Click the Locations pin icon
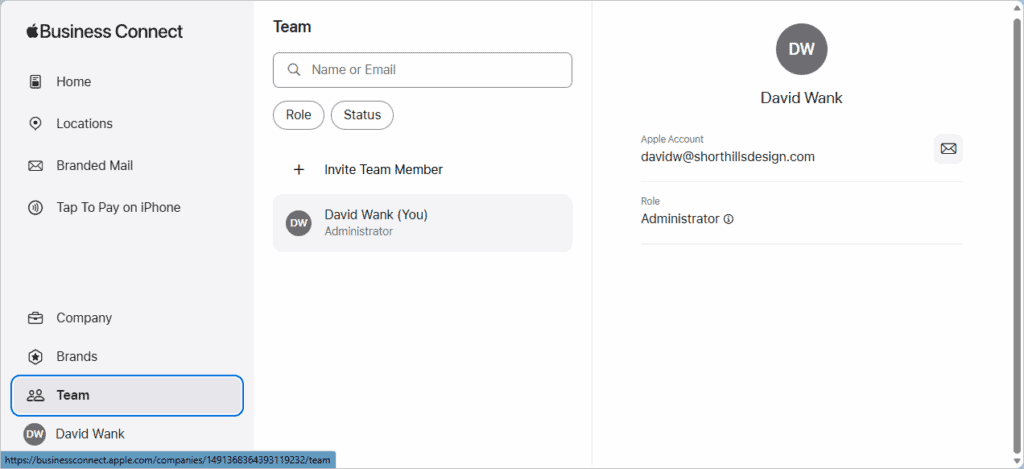 click(36, 124)
